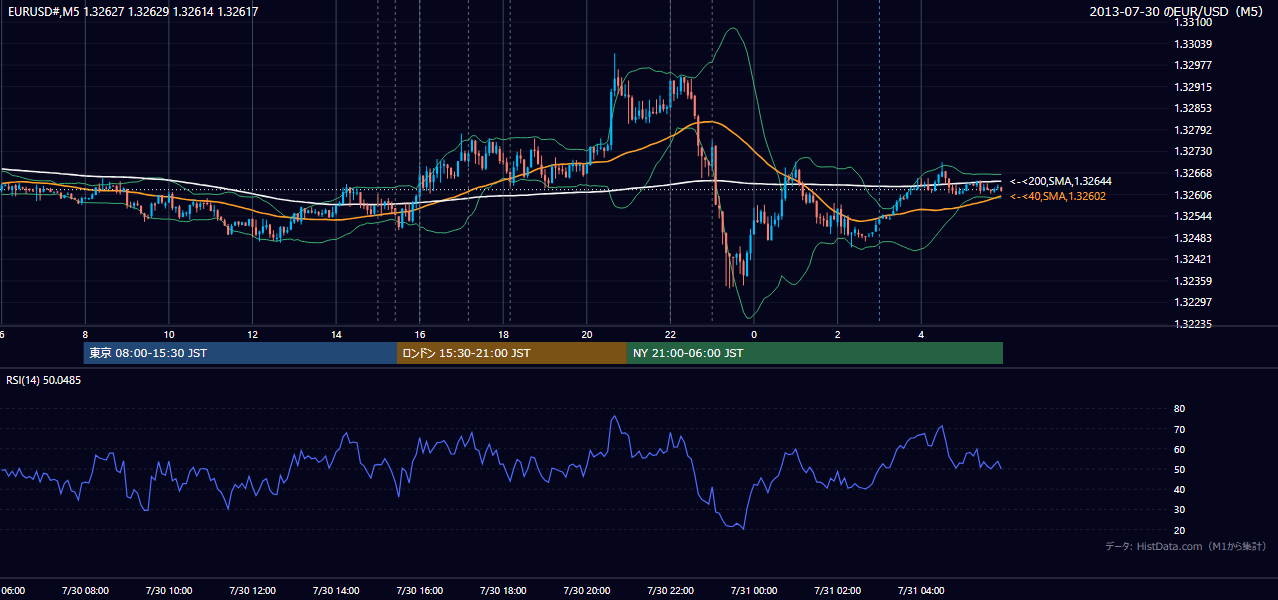The height and width of the screenshot is (600, 1278).
Task: Click price axis value 1.32915
Action: (1193, 87)
